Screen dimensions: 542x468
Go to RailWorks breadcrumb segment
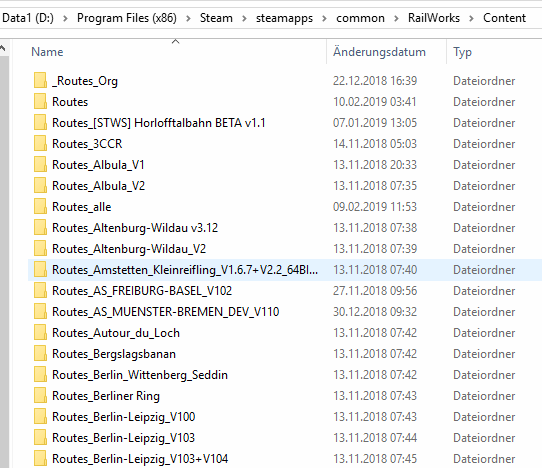(x=434, y=18)
